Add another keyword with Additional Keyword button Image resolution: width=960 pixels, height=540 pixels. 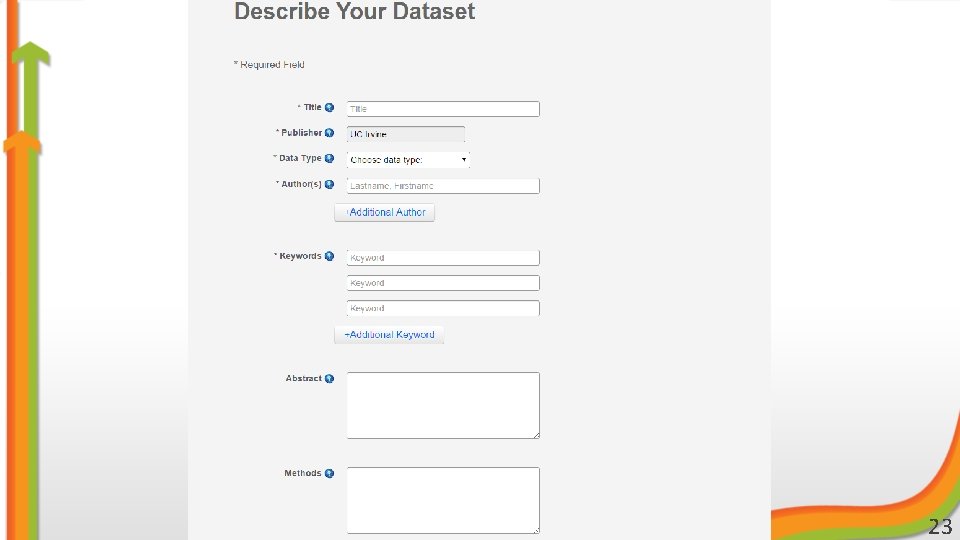pyautogui.click(x=389, y=335)
